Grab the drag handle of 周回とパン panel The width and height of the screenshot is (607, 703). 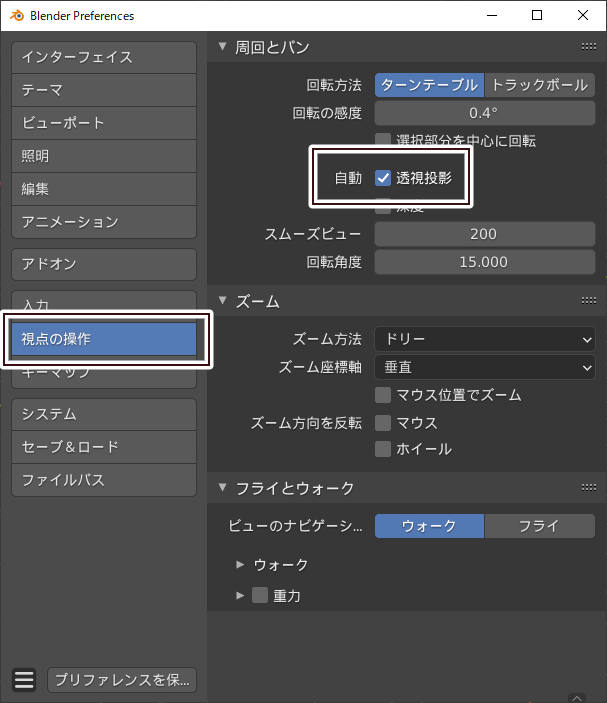click(588, 47)
